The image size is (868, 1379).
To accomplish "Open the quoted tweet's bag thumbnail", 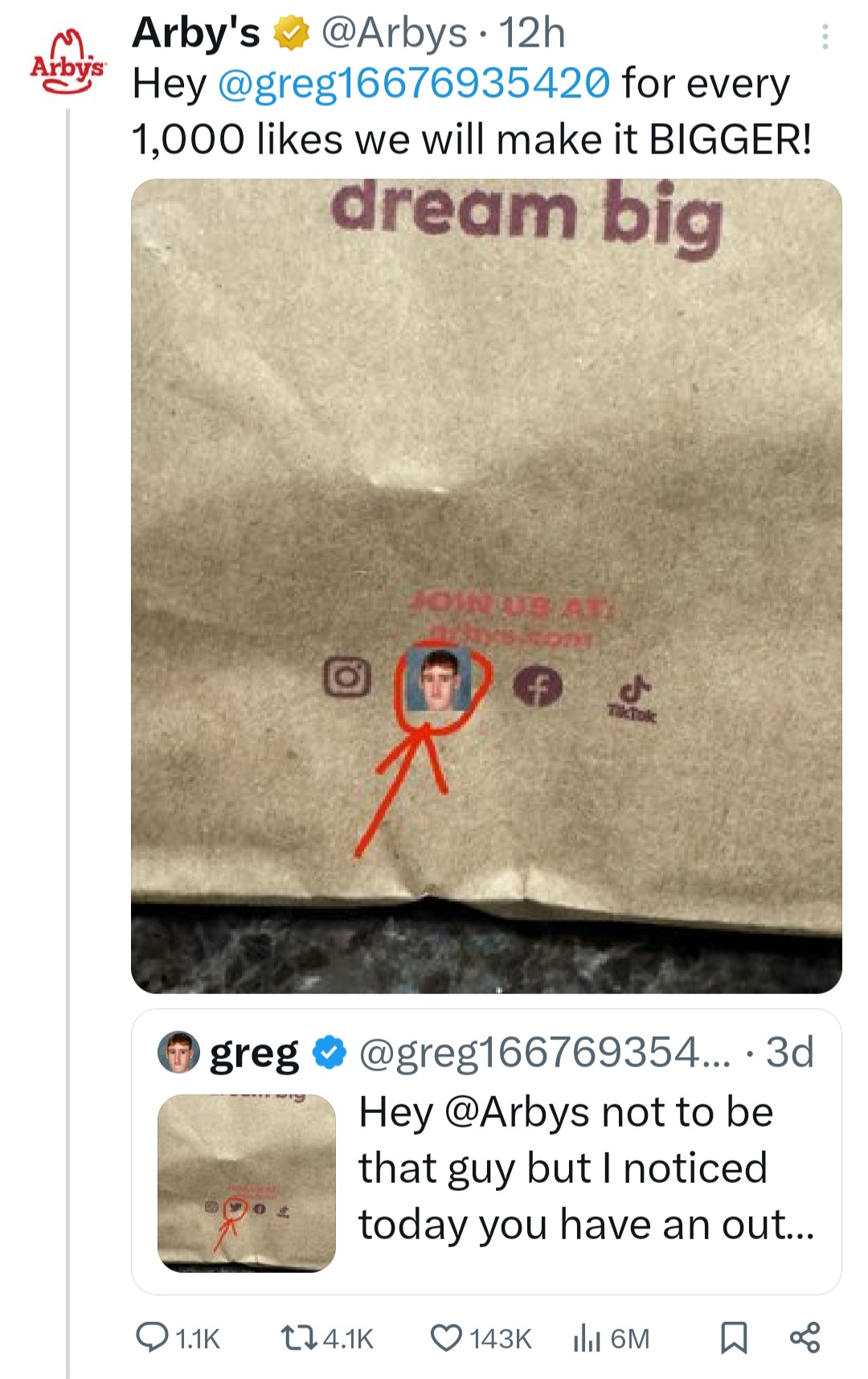I will pyautogui.click(x=247, y=1183).
